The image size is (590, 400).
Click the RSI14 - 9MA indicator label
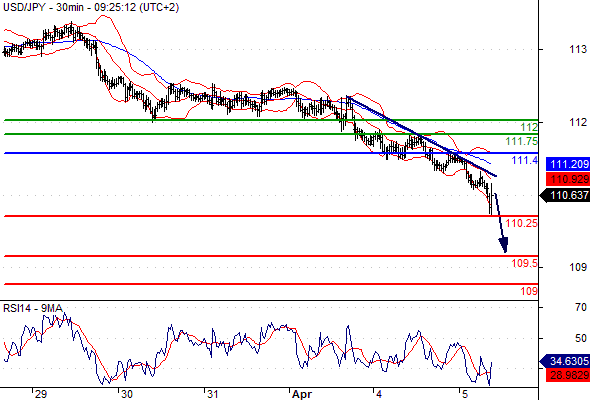point(33,308)
